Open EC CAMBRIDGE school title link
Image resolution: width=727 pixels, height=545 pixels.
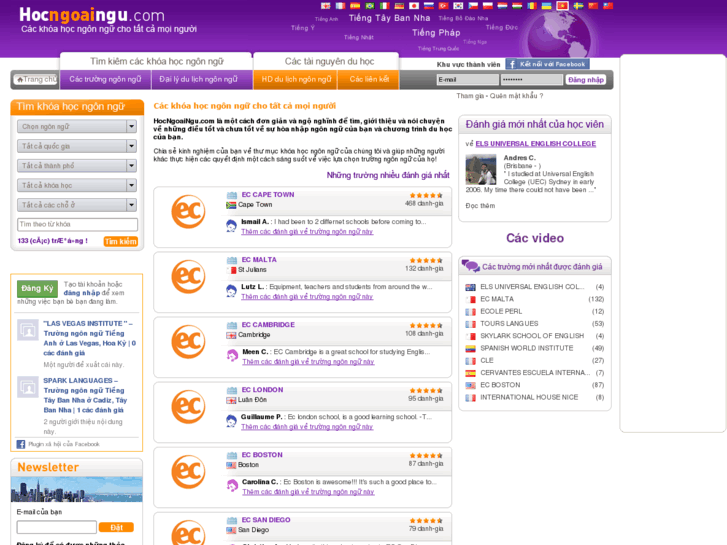[x=268, y=325]
